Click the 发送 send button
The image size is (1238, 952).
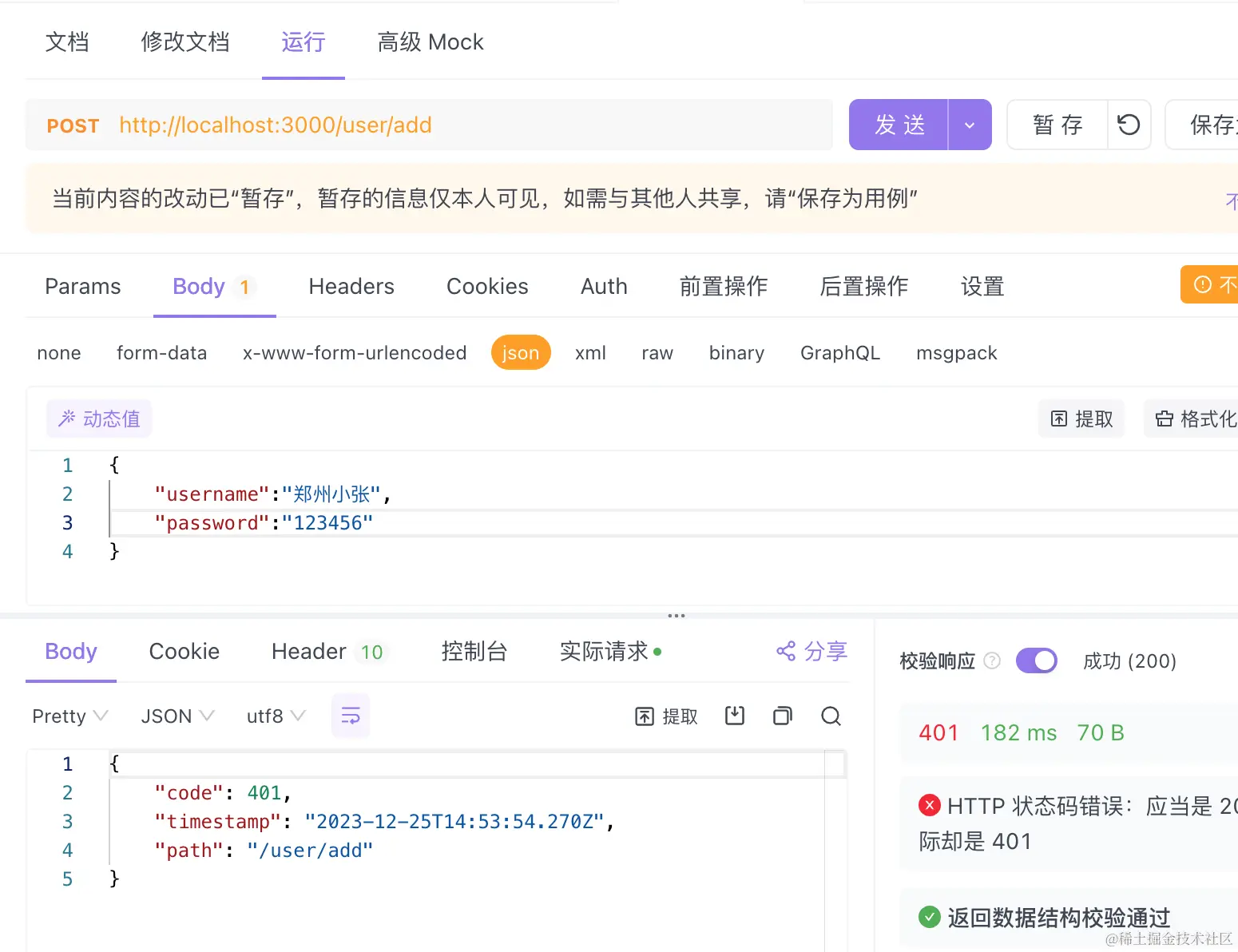coord(899,125)
